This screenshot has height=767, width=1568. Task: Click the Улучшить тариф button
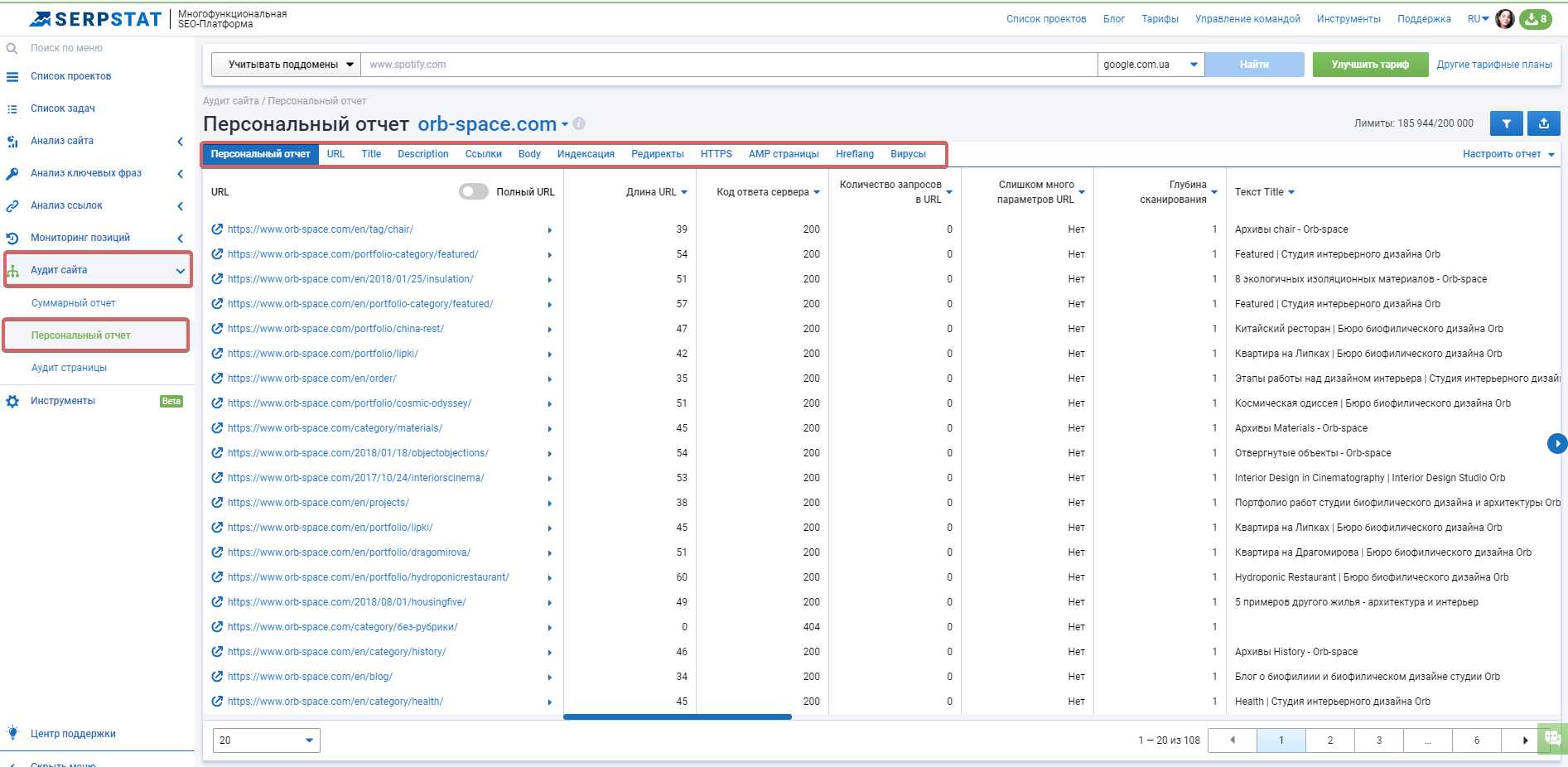[x=1370, y=65]
